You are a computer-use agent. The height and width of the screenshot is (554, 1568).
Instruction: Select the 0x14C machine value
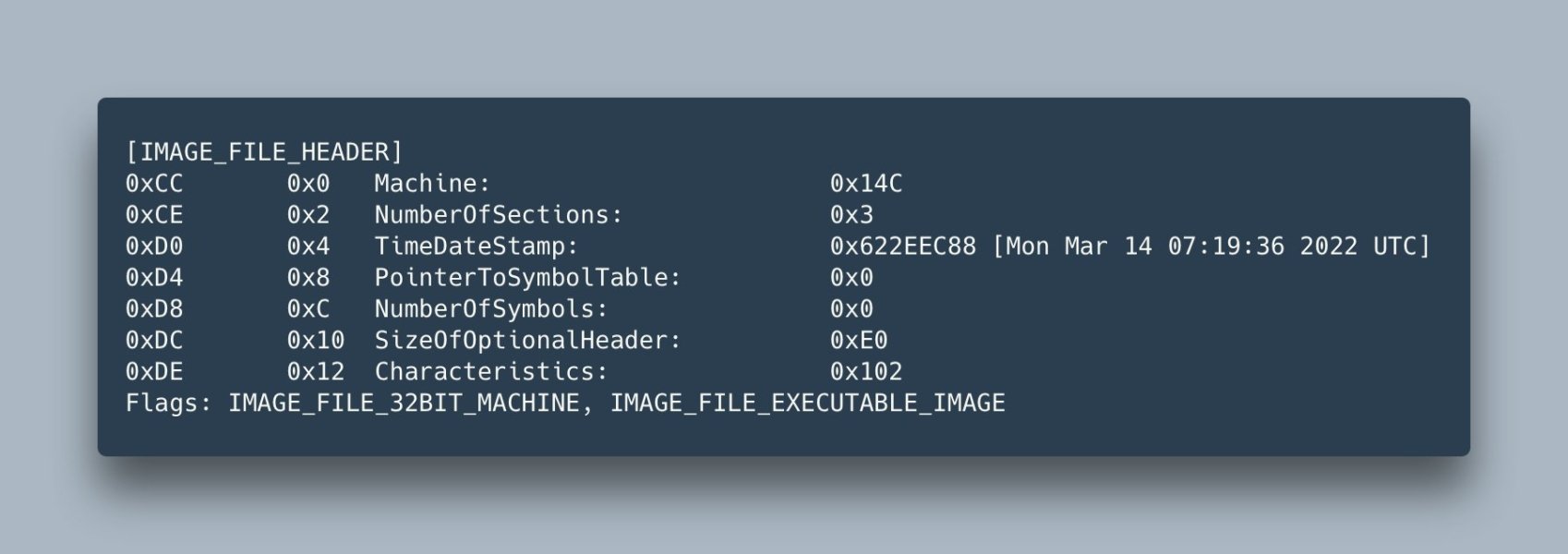pos(865,184)
